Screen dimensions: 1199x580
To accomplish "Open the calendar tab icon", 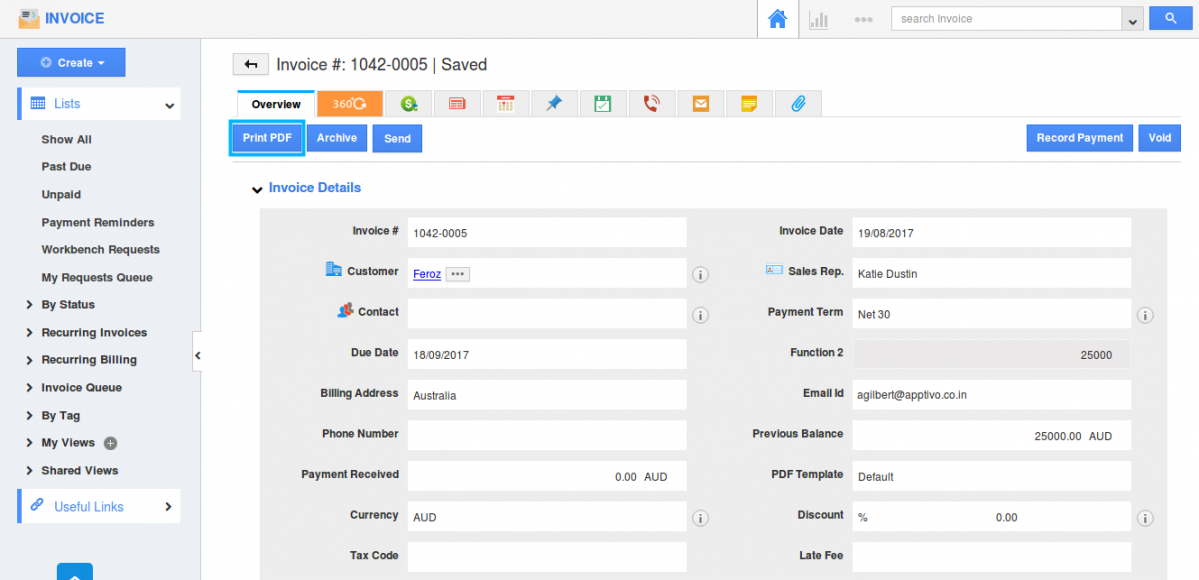I will [505, 104].
